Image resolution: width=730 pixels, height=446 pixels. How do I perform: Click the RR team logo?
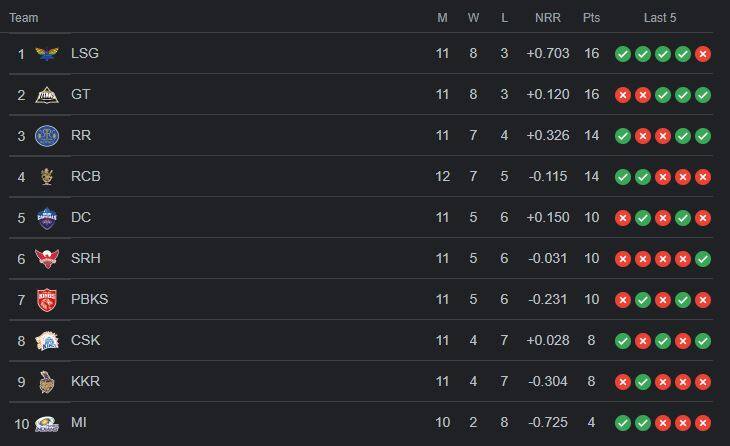click(47, 136)
